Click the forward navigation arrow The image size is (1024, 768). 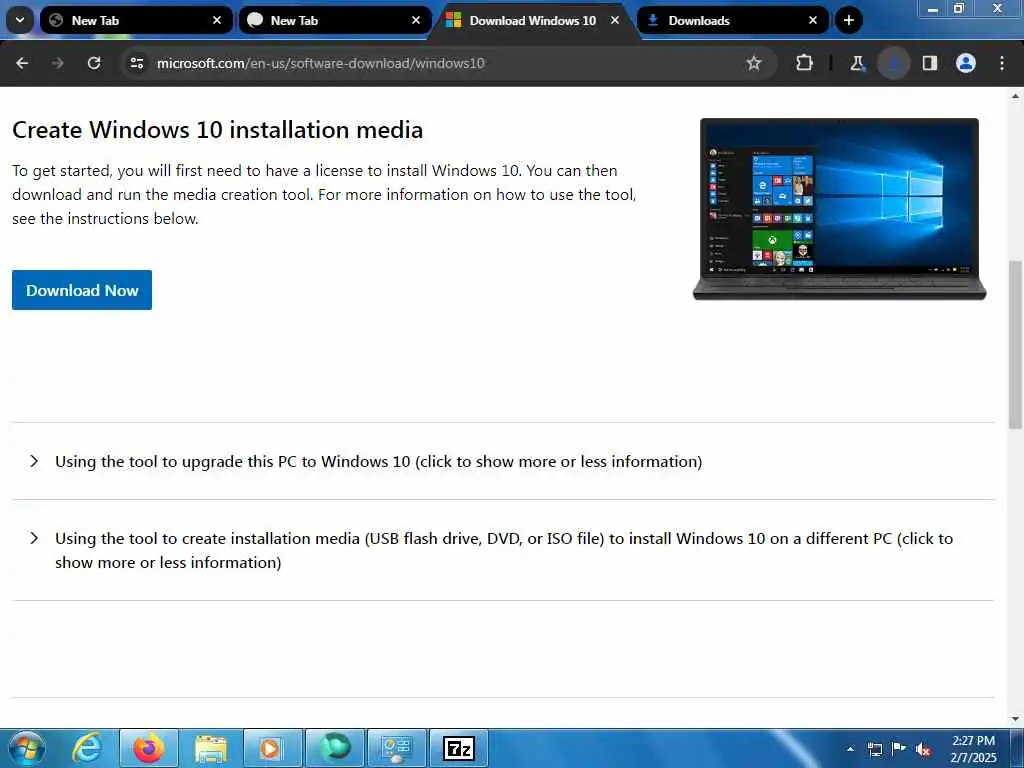coord(57,63)
